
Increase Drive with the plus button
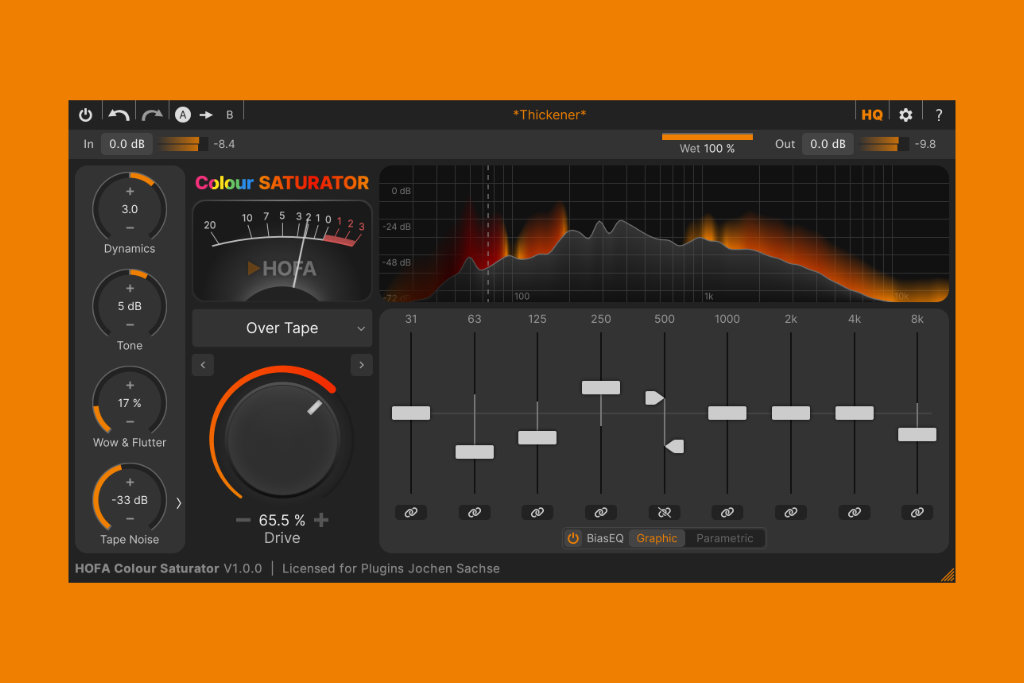(321, 520)
